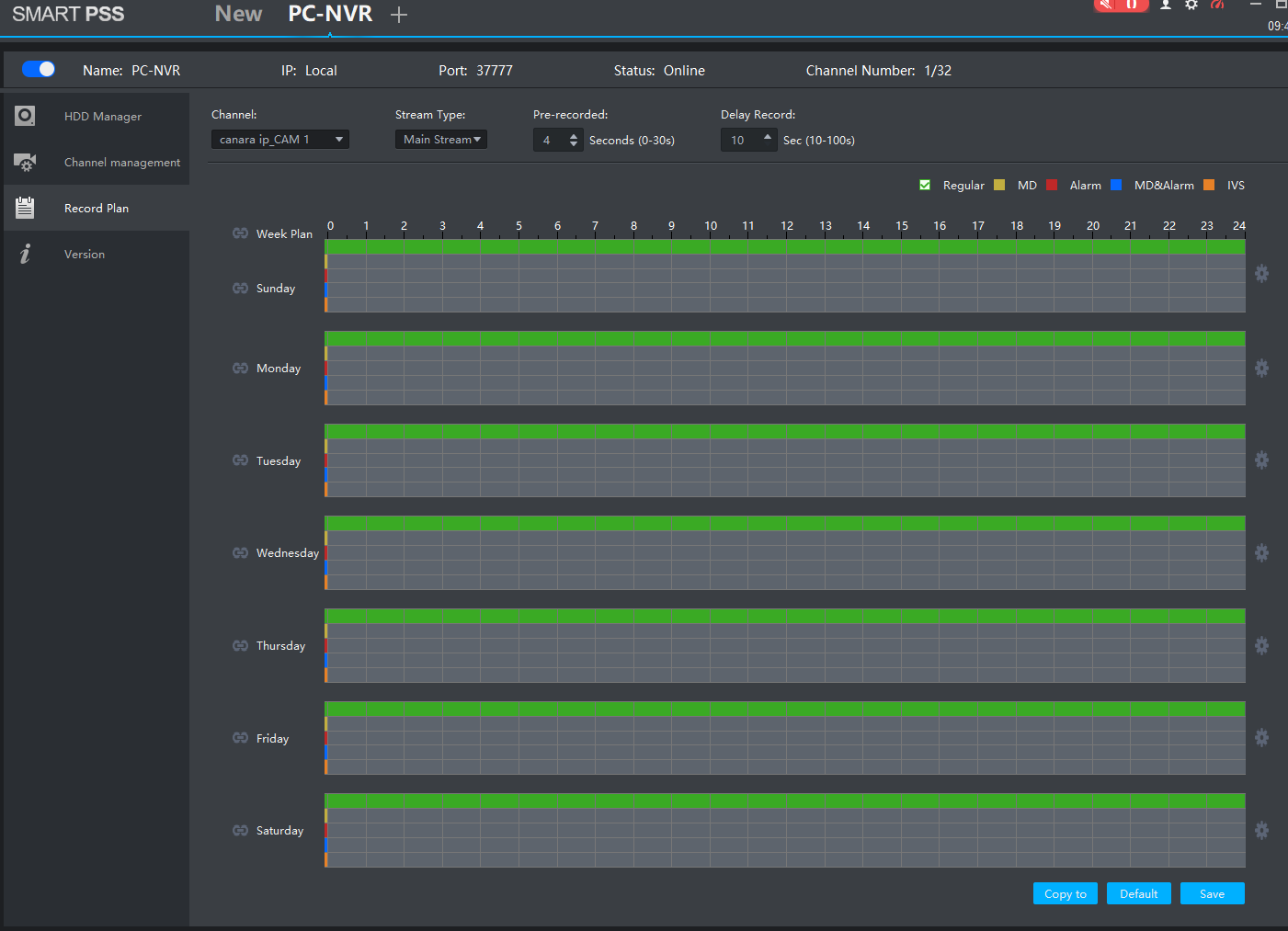The width and height of the screenshot is (1288, 931).
Task: Select Record Plan in the sidebar
Action: (96, 208)
